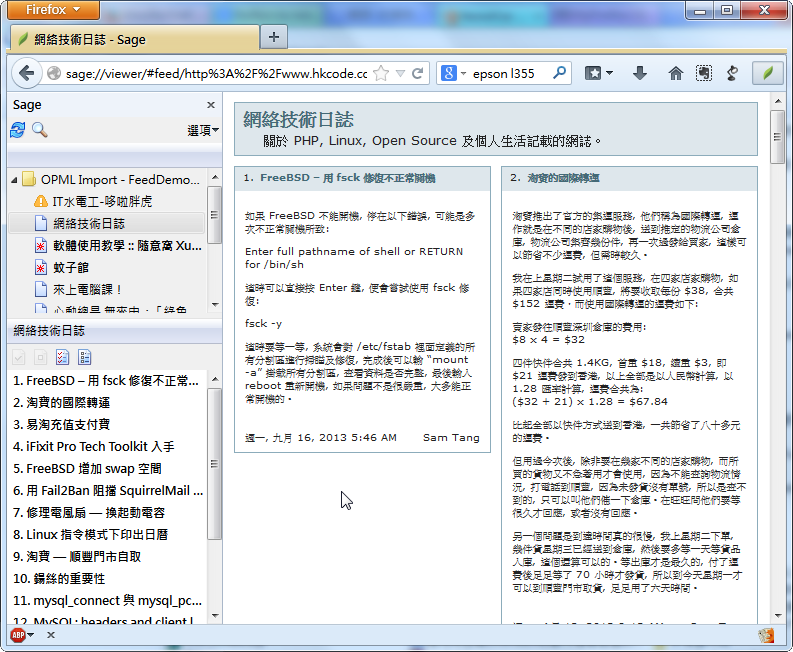Open item 5. FreeBSD 增加 swap 空間
The height and width of the screenshot is (652, 793).
point(87,468)
